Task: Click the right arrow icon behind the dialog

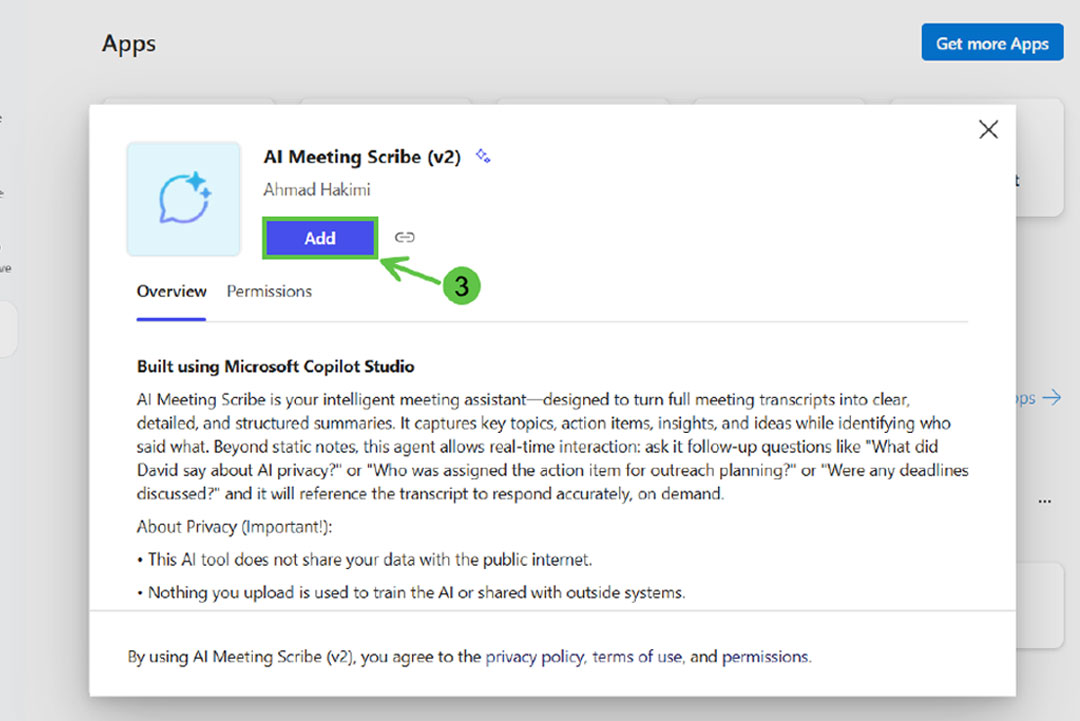Action: click(1051, 398)
